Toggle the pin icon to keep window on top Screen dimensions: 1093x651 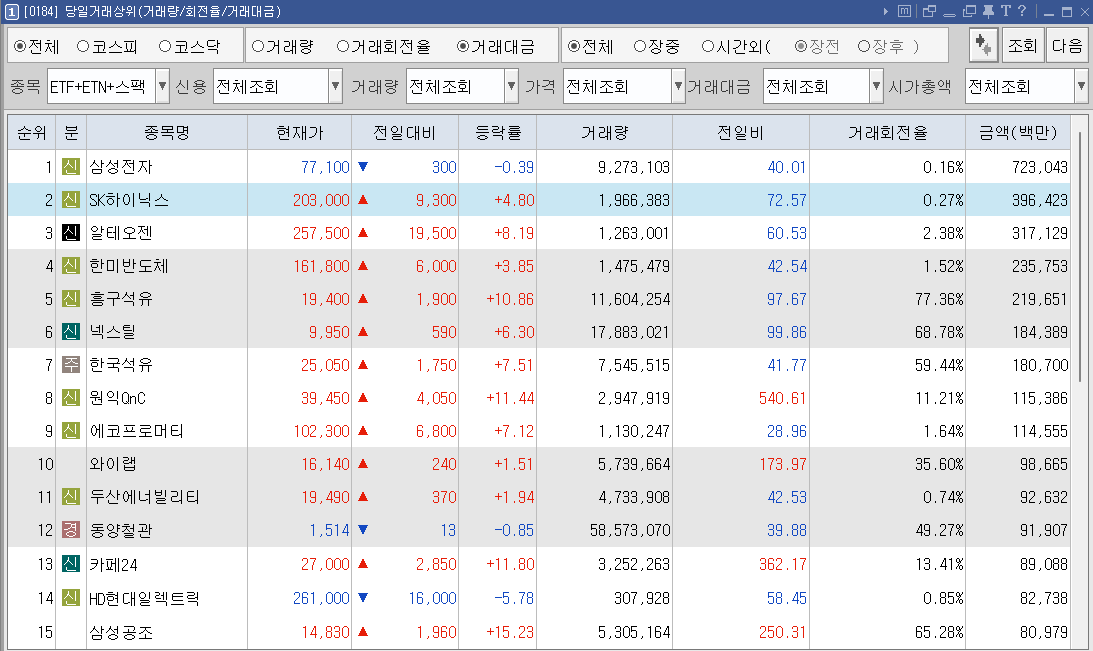(988, 11)
